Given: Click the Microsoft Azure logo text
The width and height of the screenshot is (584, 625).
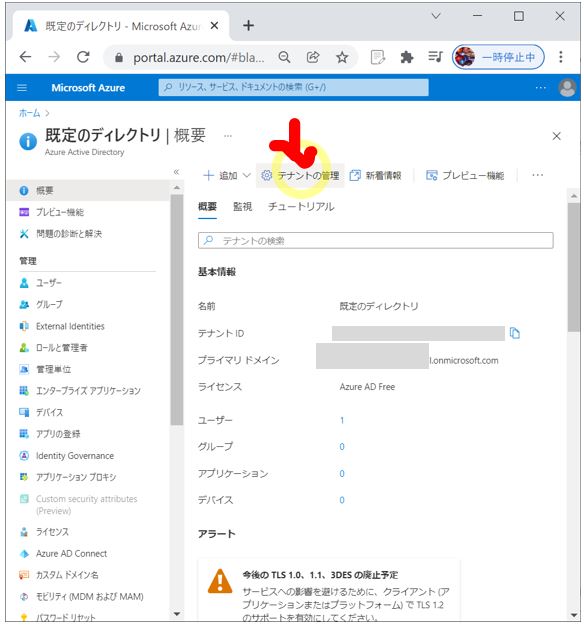Looking at the screenshot, I should (88, 88).
